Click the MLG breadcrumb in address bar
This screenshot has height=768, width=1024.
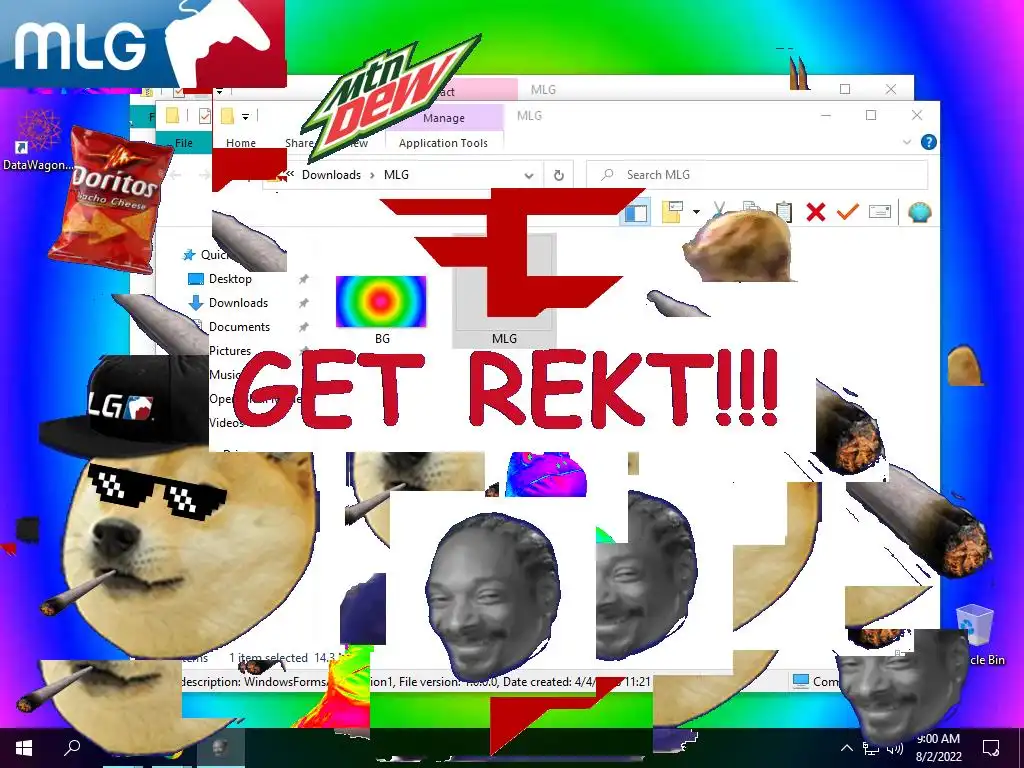pos(396,174)
